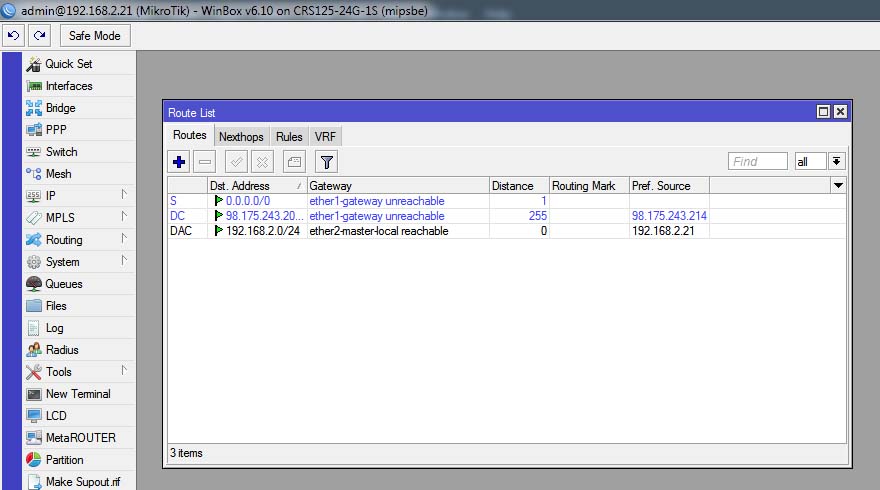
Task: Select the 0.0.0.0/0 static route row
Action: point(507,201)
